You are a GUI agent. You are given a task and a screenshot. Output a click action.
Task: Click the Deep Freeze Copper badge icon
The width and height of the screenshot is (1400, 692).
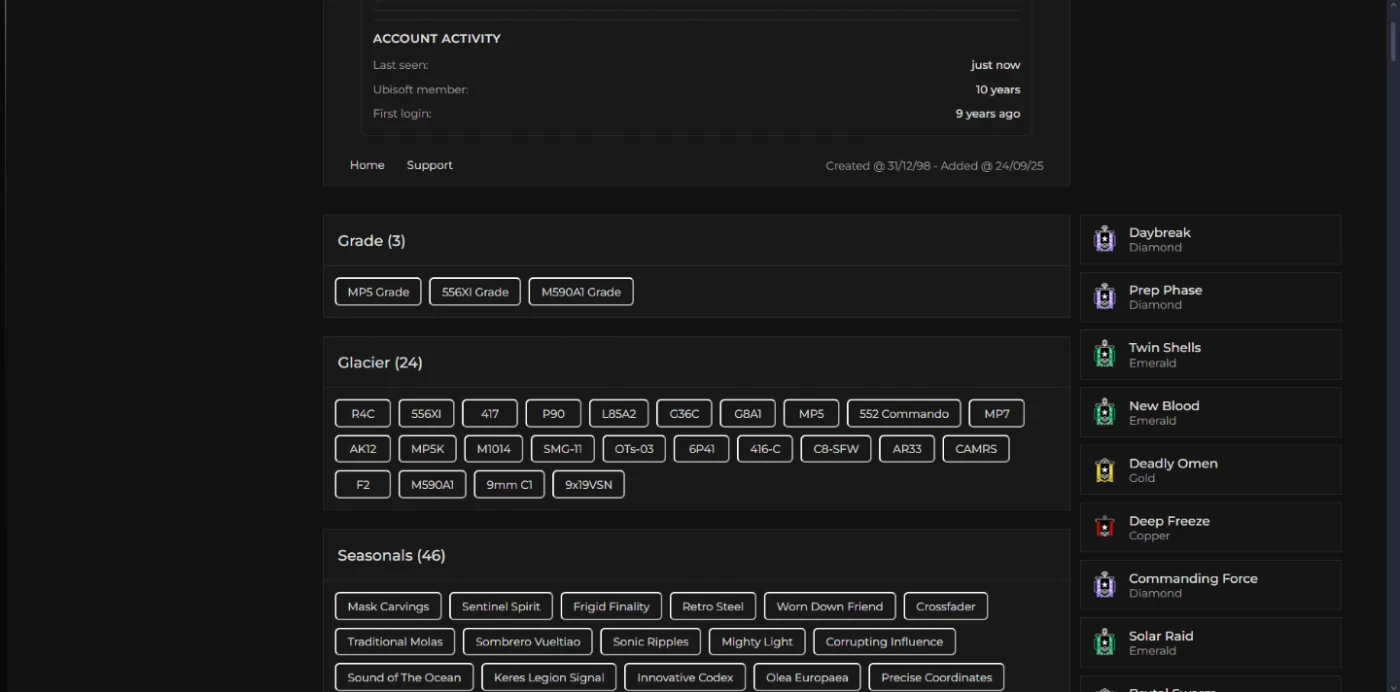[1104, 528]
